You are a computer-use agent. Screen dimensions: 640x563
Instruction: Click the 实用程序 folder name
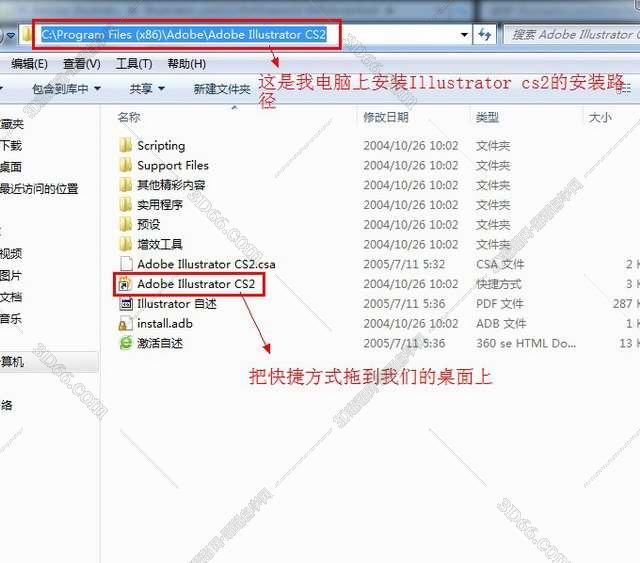160,205
